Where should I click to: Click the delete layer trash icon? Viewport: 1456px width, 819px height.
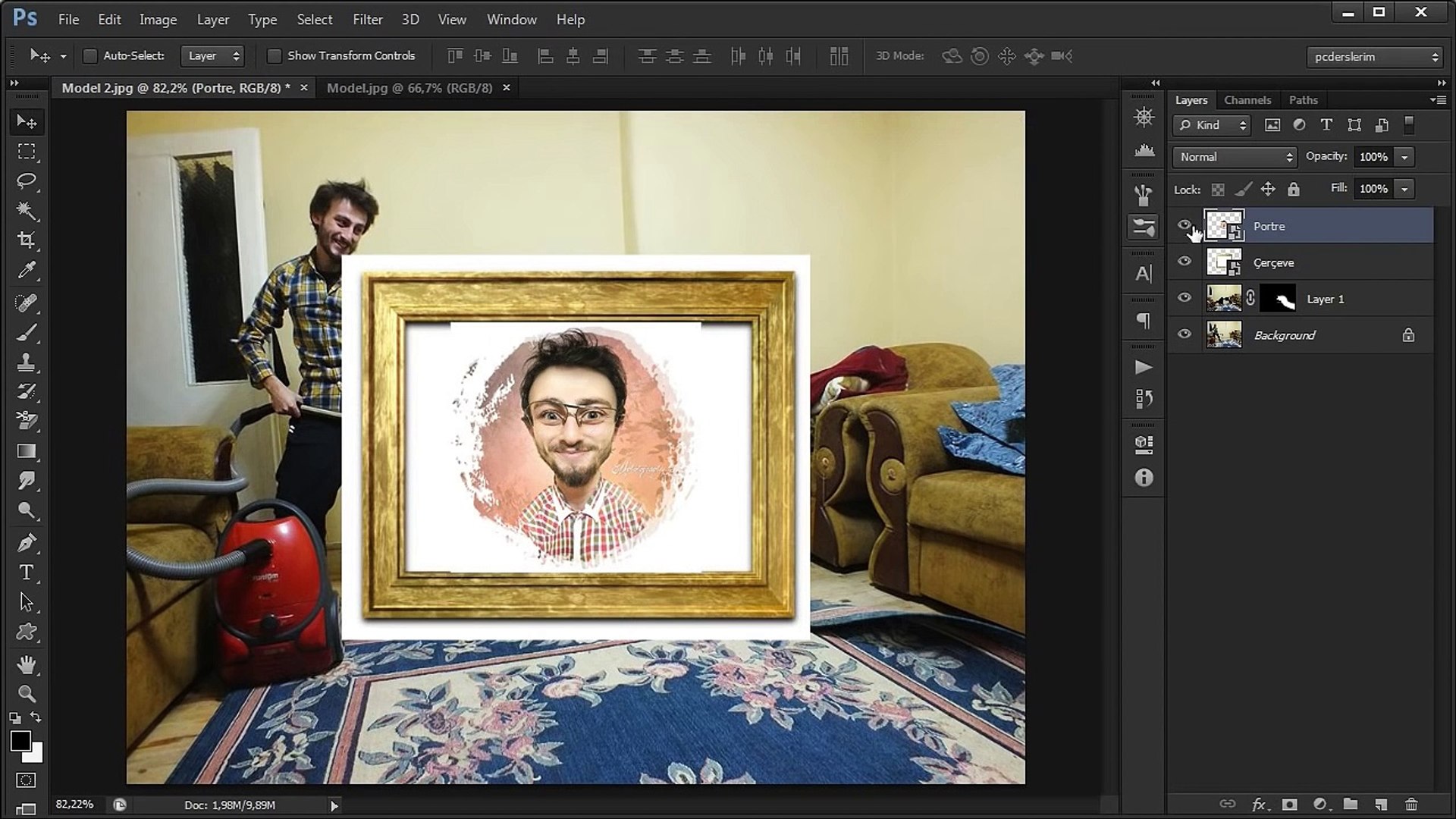tap(1411, 805)
